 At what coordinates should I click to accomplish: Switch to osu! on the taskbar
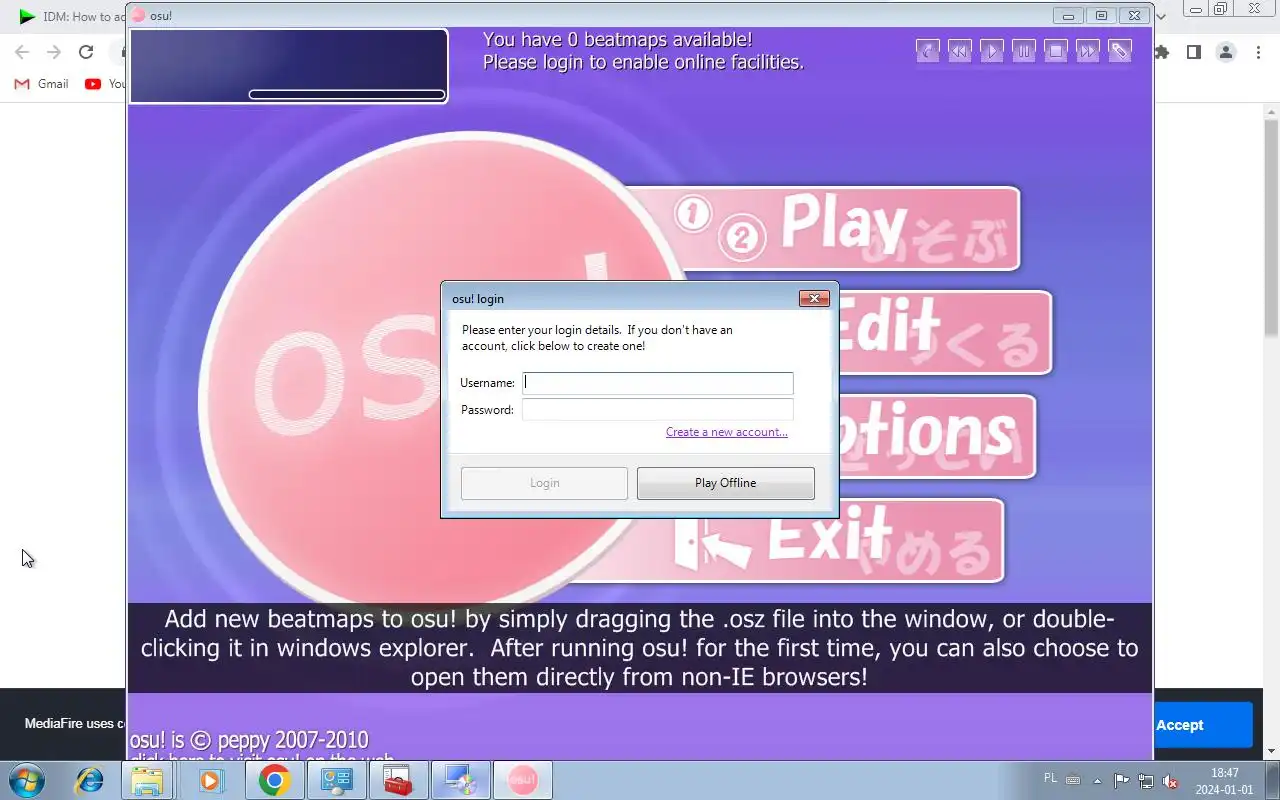522,780
